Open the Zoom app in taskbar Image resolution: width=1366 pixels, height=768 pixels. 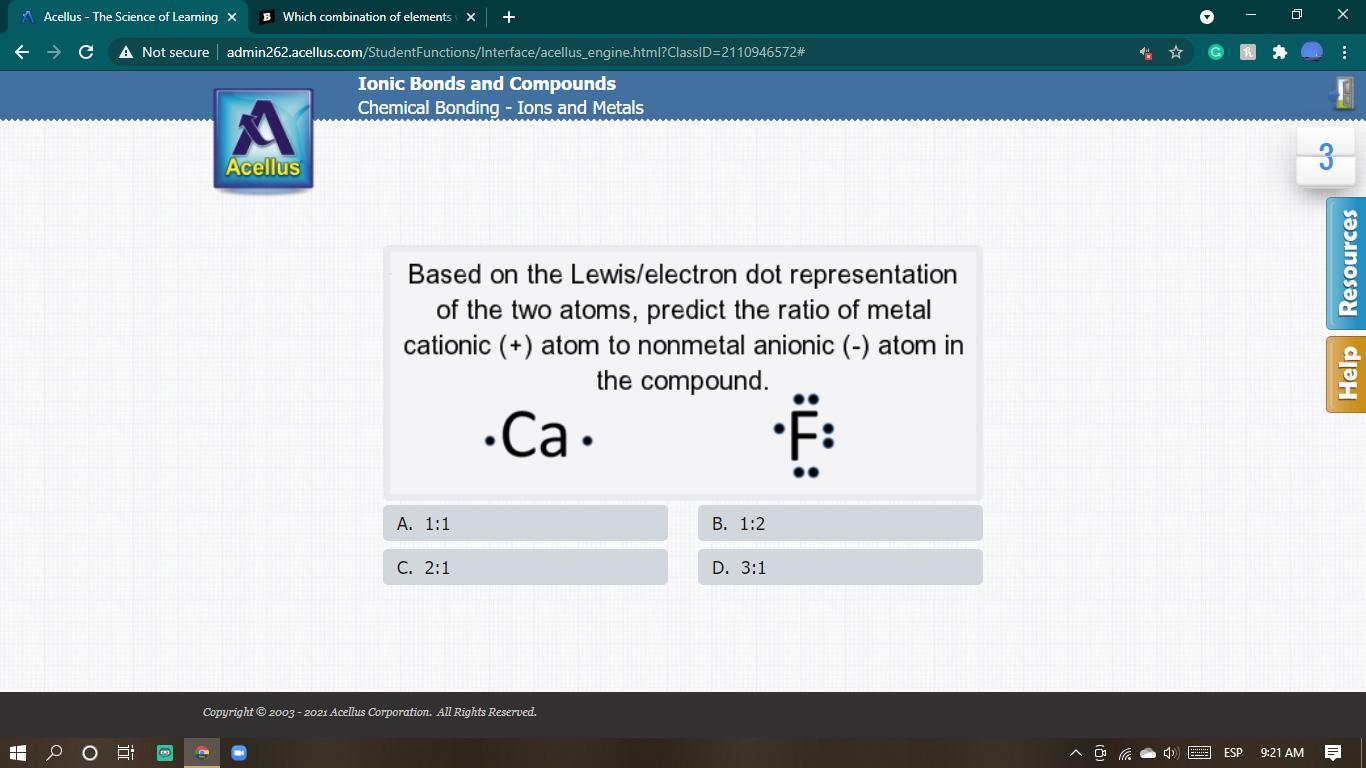239,753
